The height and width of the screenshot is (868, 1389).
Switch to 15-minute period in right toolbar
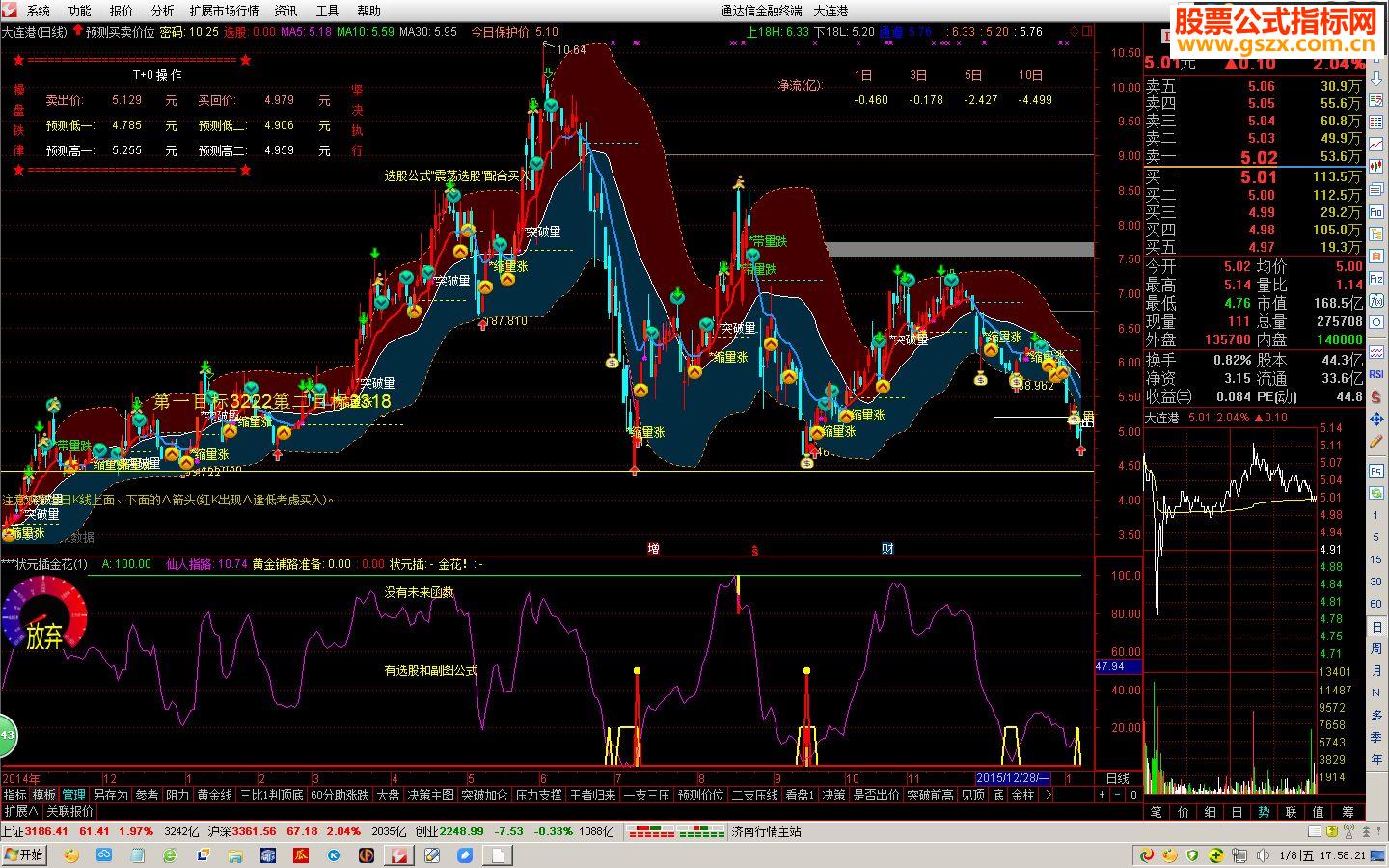(1376, 561)
